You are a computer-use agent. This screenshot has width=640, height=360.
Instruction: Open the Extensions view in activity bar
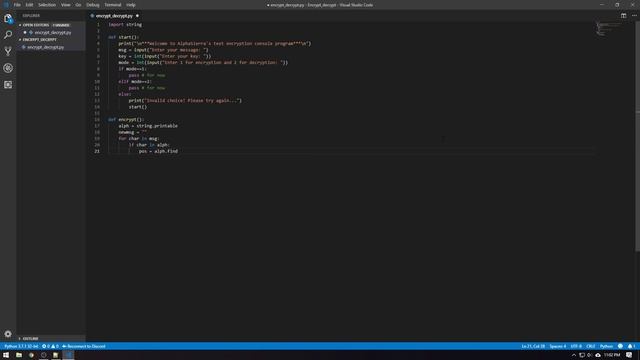point(8,84)
